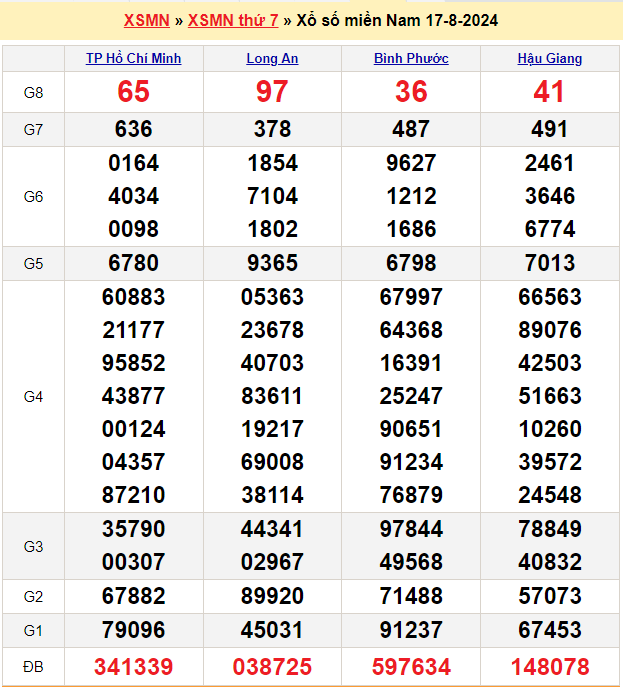Select G5 result 7013

coord(549,263)
